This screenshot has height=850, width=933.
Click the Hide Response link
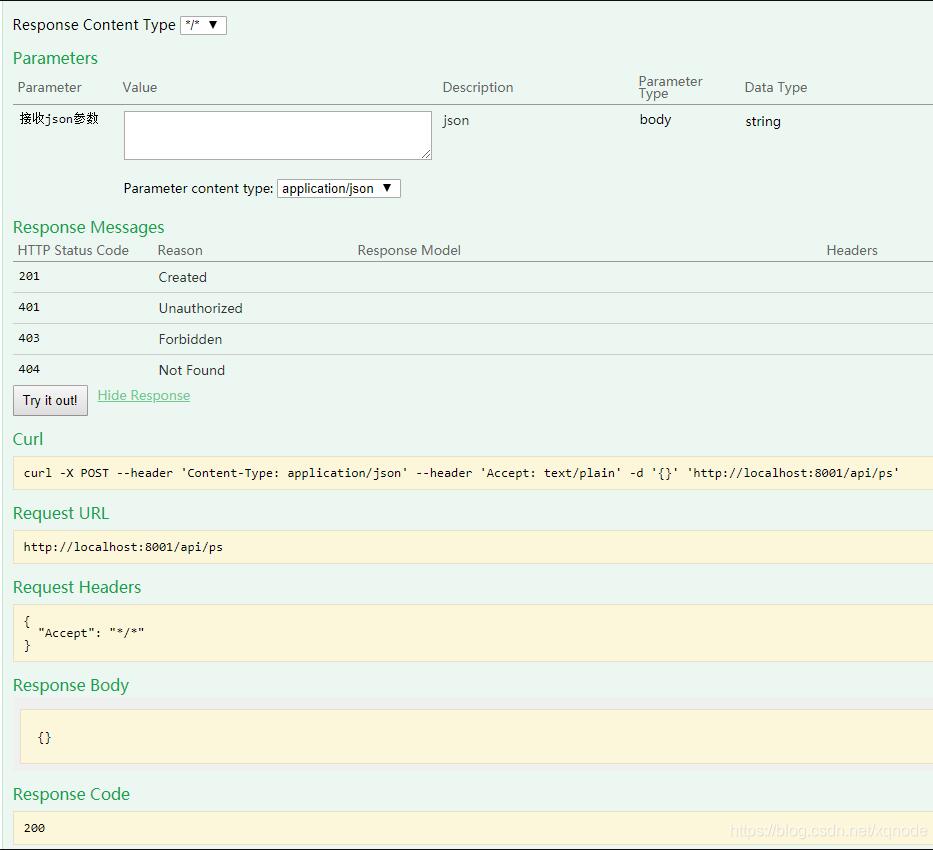pyautogui.click(x=143, y=395)
